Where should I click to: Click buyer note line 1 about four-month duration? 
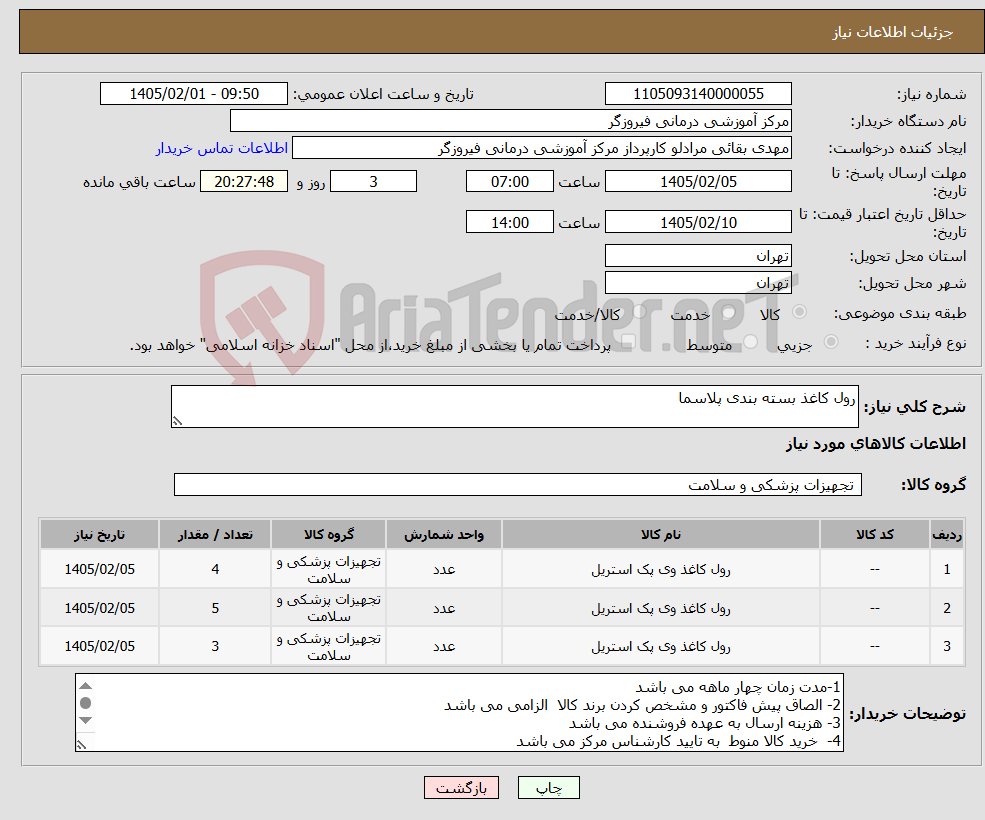(x=737, y=687)
